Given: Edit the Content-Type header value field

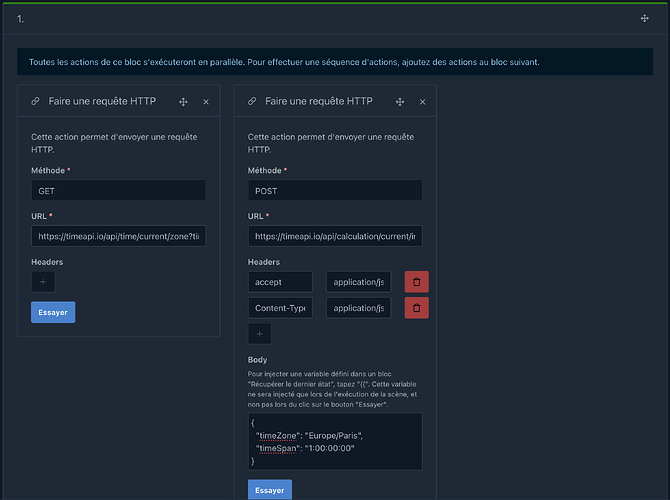Looking at the screenshot, I should click(358, 308).
